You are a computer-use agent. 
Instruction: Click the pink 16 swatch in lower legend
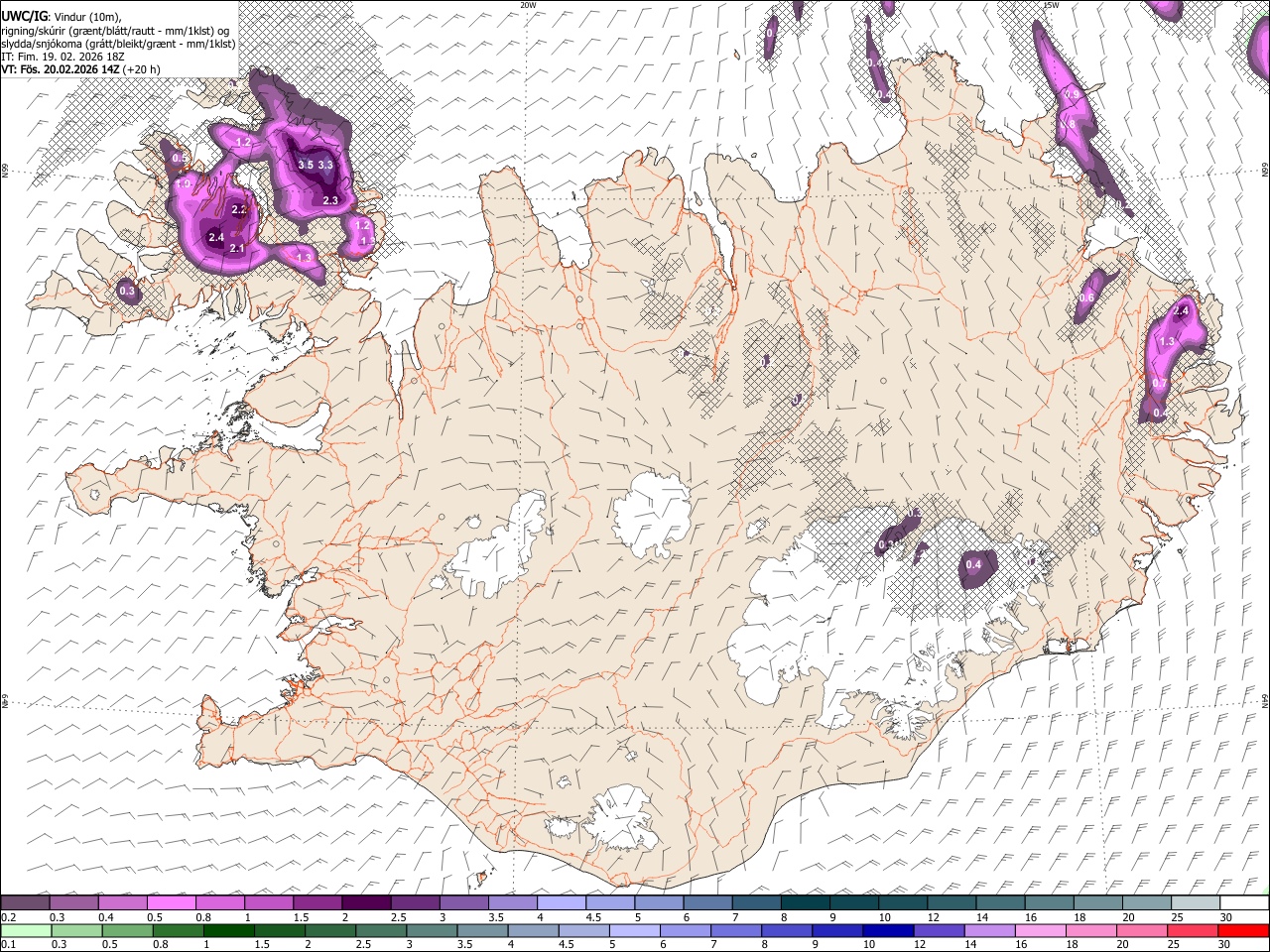[1041, 930]
